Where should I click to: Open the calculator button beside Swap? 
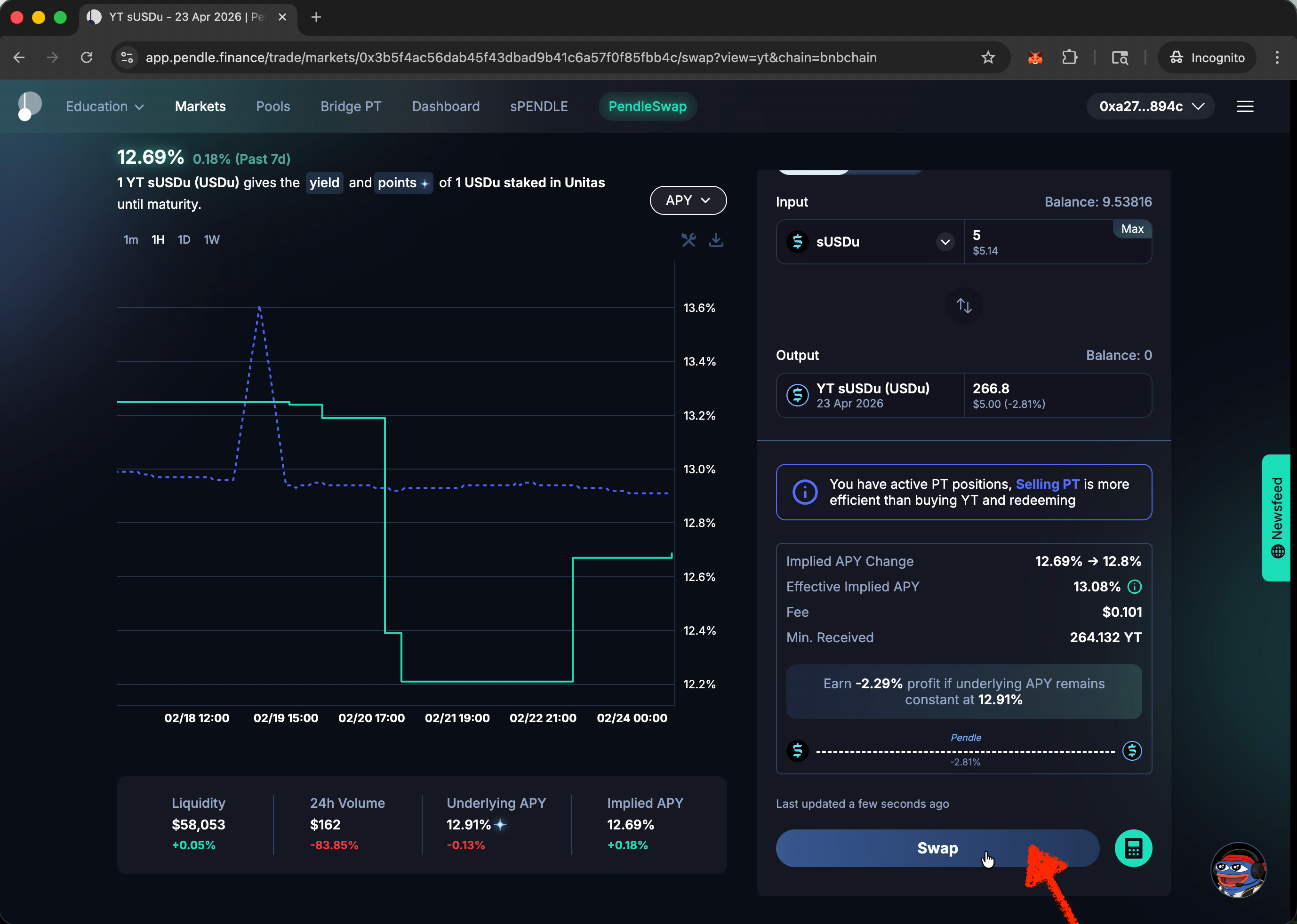(x=1133, y=848)
